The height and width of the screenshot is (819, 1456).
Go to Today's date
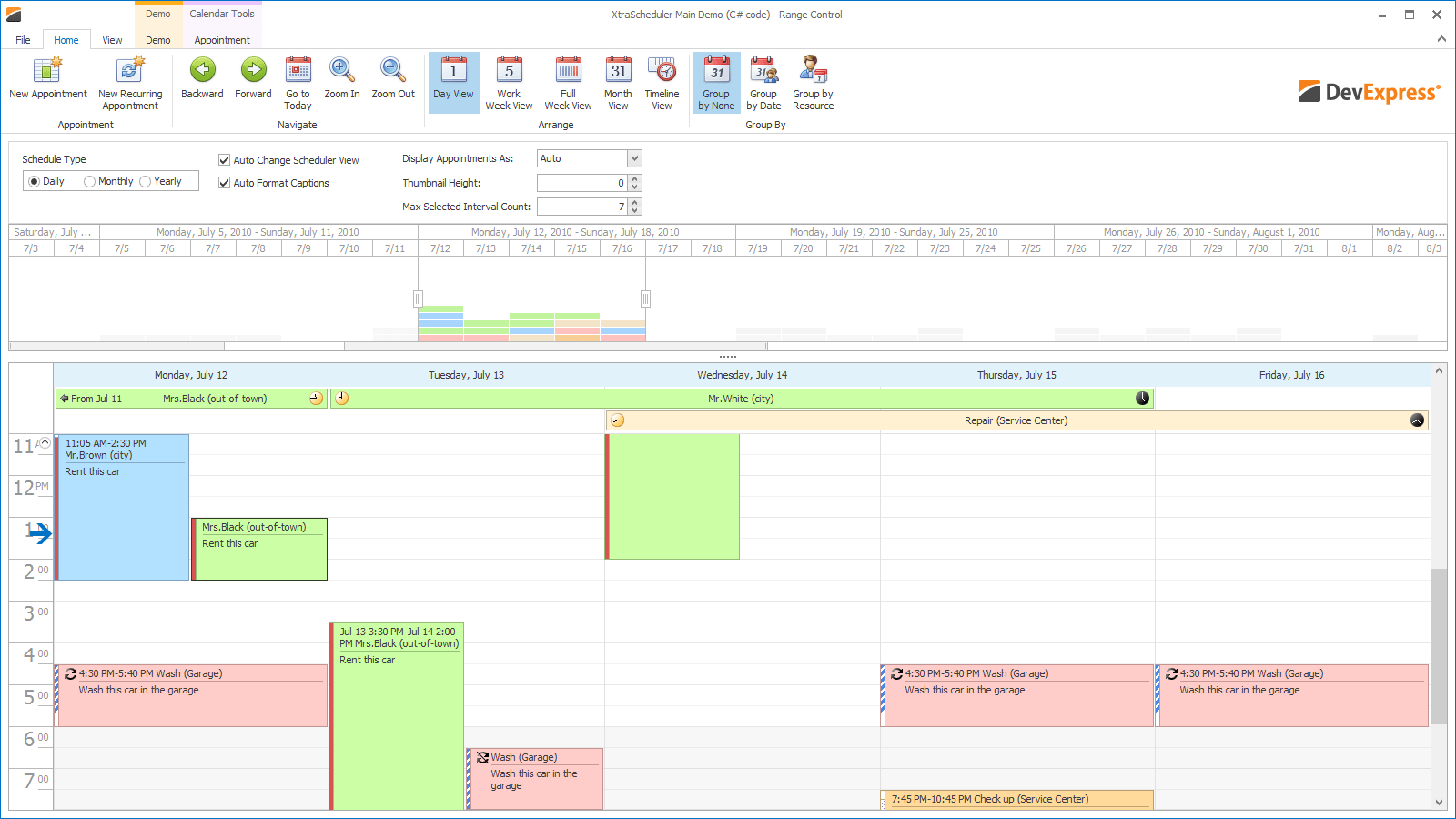click(298, 83)
